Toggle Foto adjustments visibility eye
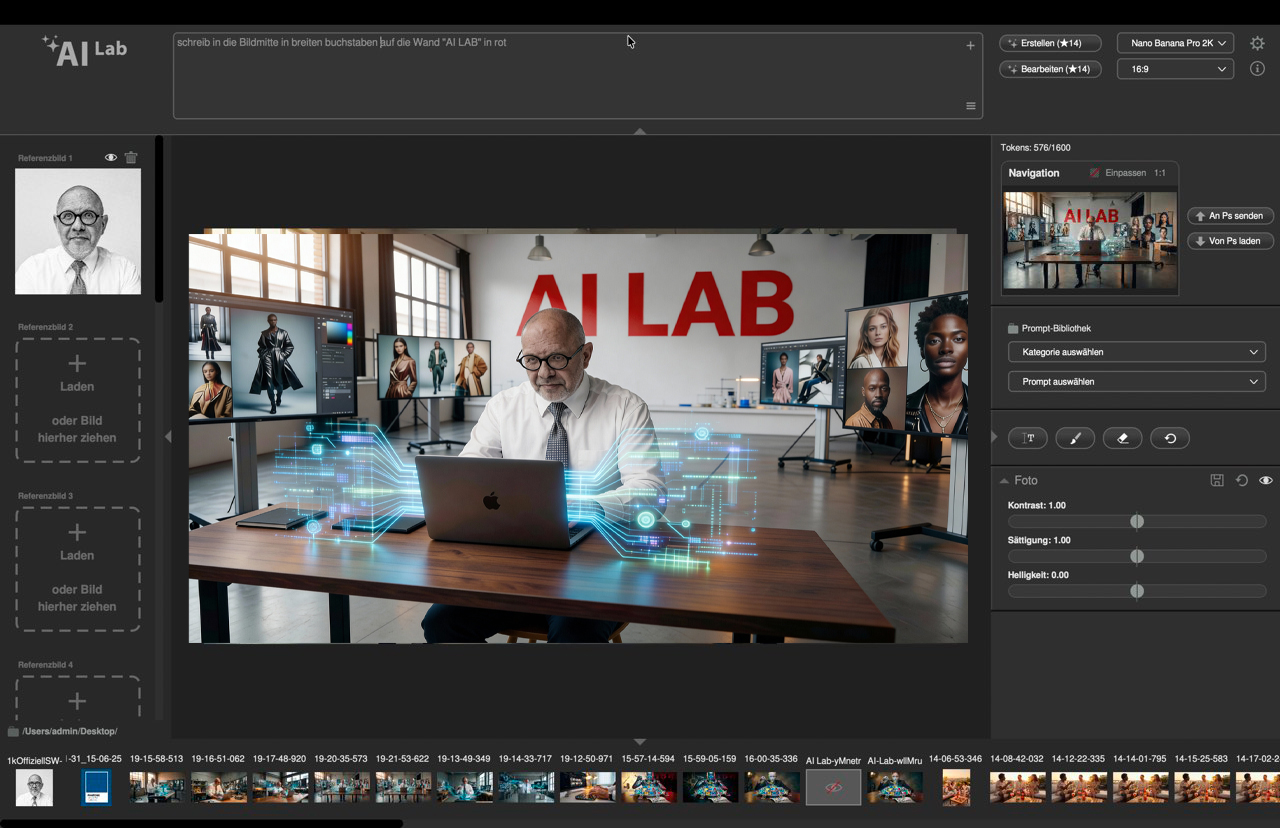Screen dimensions: 1280x828 (x=1265, y=481)
